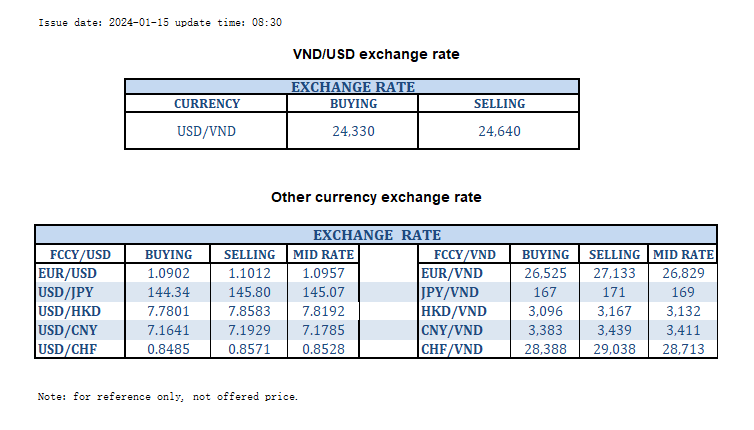The width and height of the screenshot is (754, 430).
Task: Select the EUR/USD row label
Action: [67, 272]
